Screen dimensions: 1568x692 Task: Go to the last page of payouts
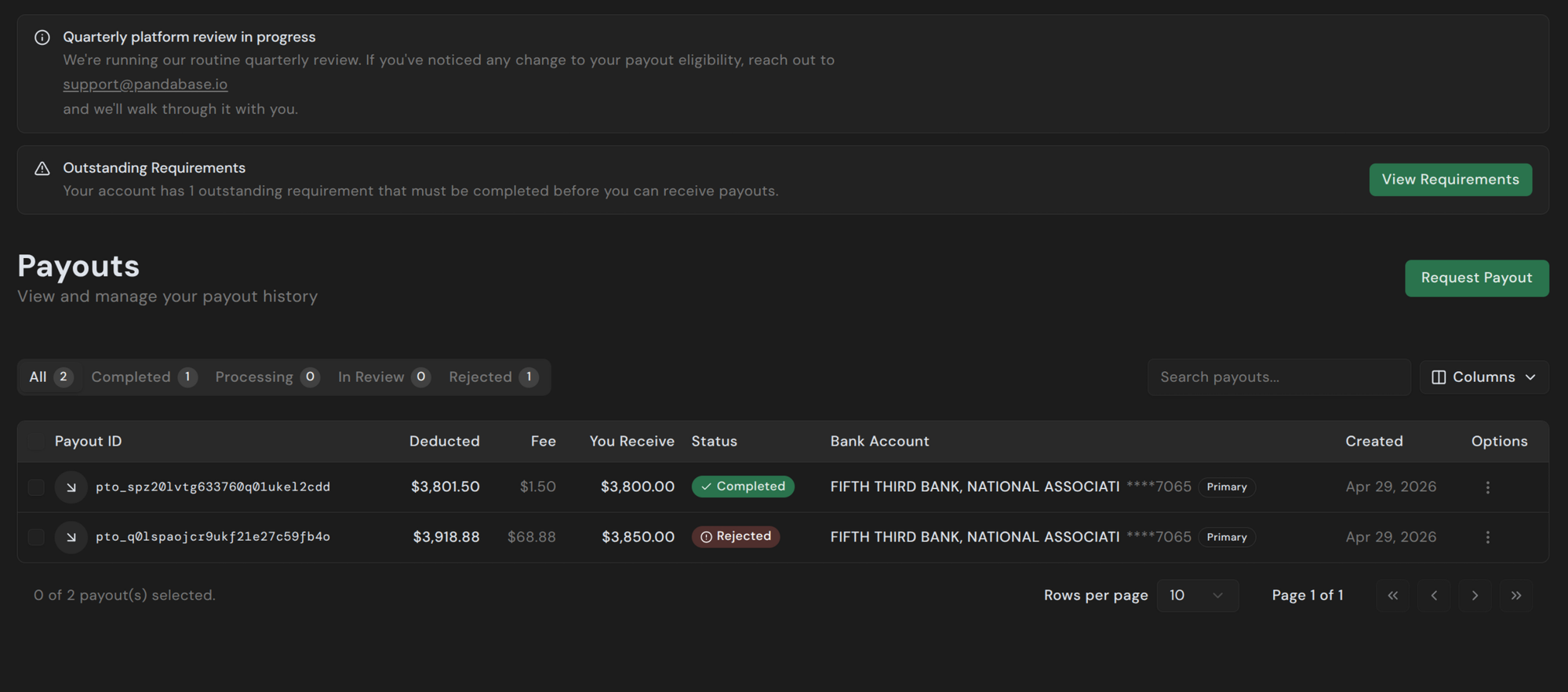pos(1516,595)
